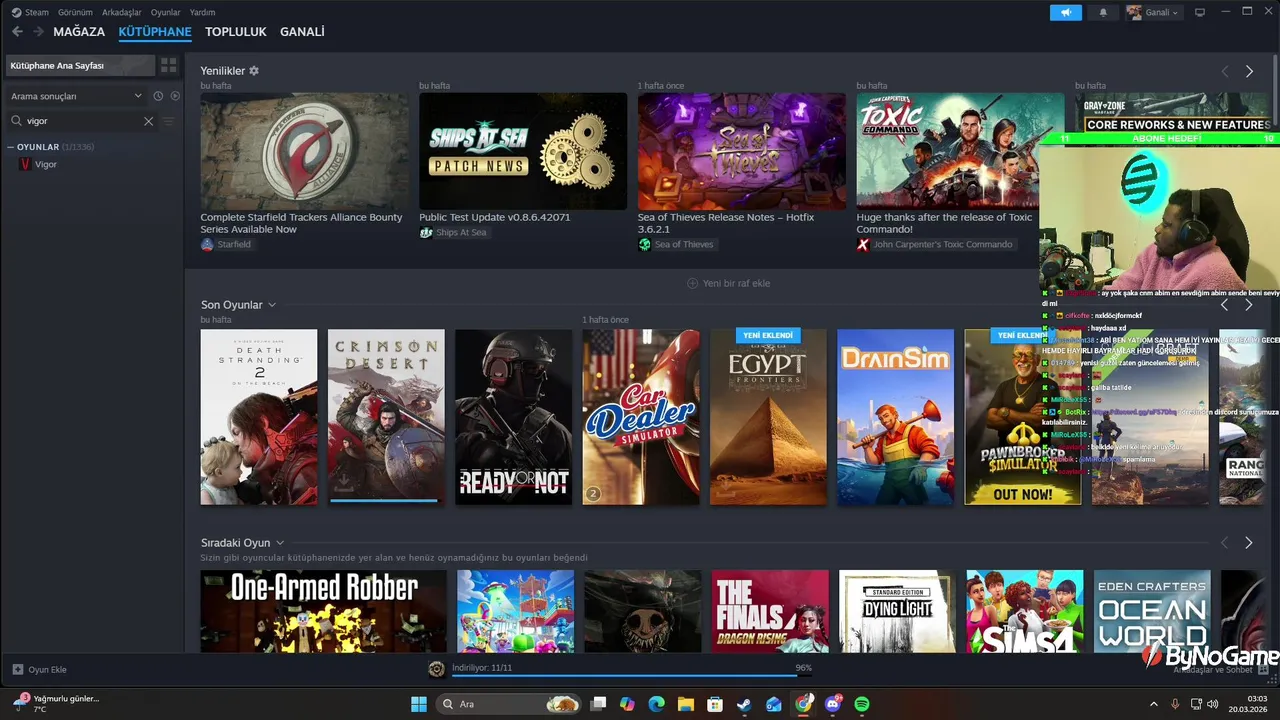Collapse the OYUNLAR category

(x=11, y=147)
